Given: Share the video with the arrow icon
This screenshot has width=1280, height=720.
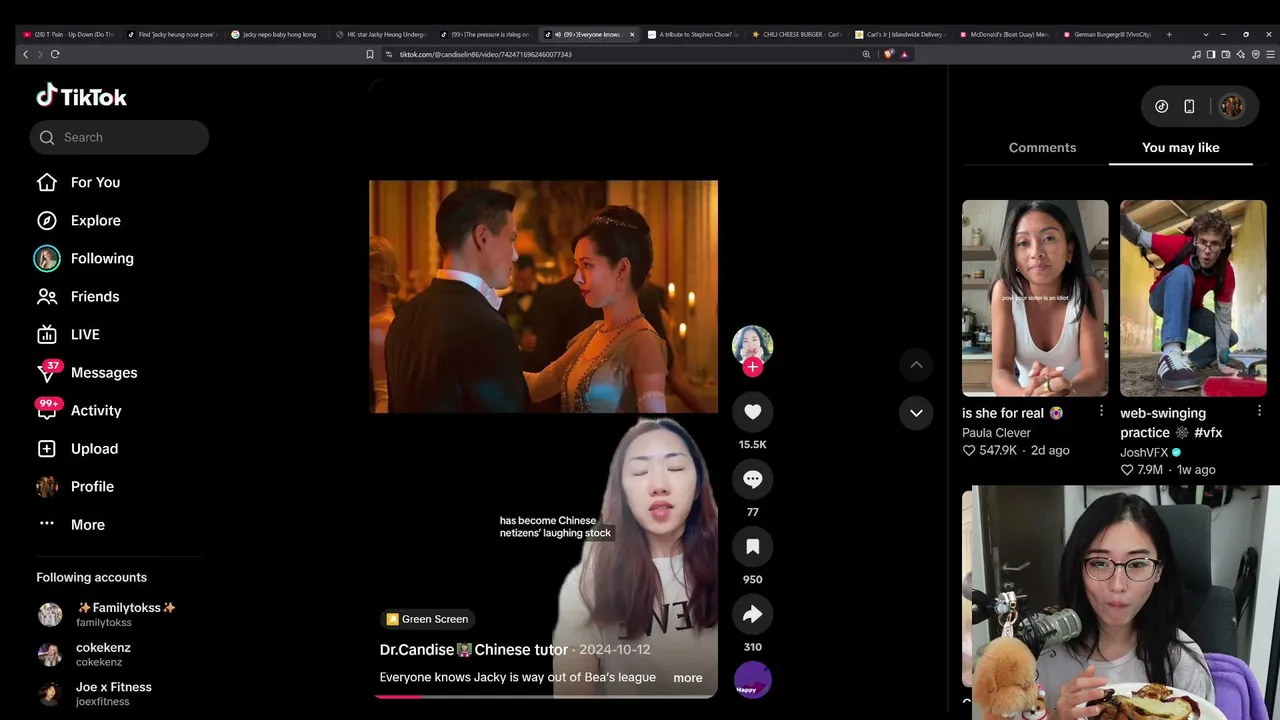Looking at the screenshot, I should click(753, 614).
